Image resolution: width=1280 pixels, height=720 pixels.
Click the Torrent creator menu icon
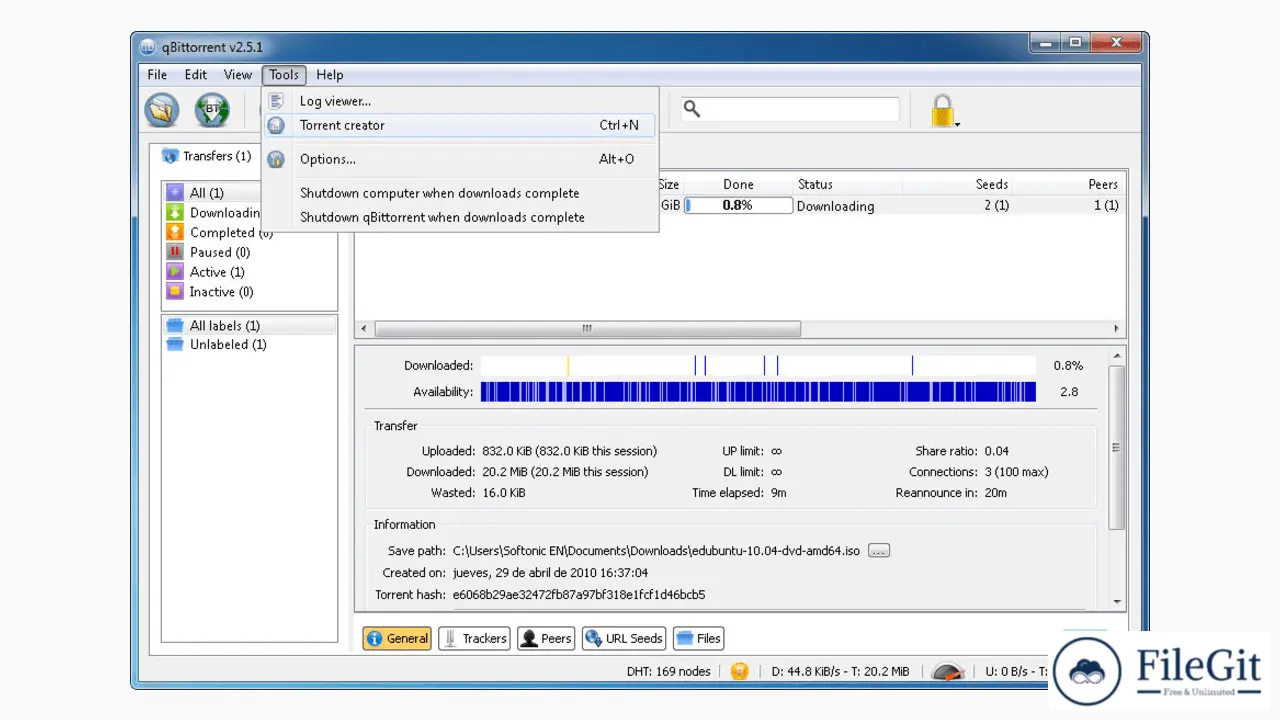pyautogui.click(x=277, y=125)
